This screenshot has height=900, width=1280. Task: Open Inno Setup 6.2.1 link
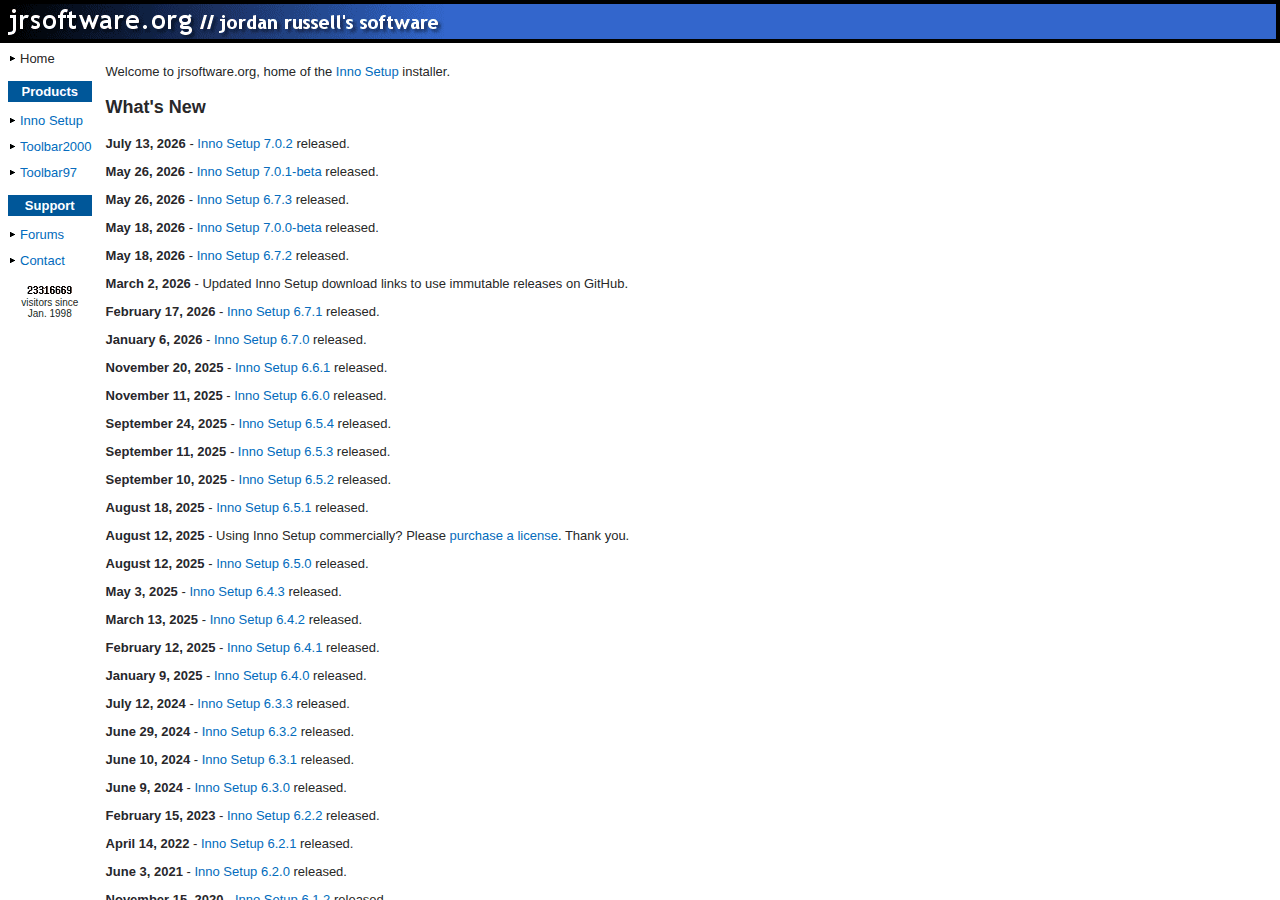coord(249,844)
